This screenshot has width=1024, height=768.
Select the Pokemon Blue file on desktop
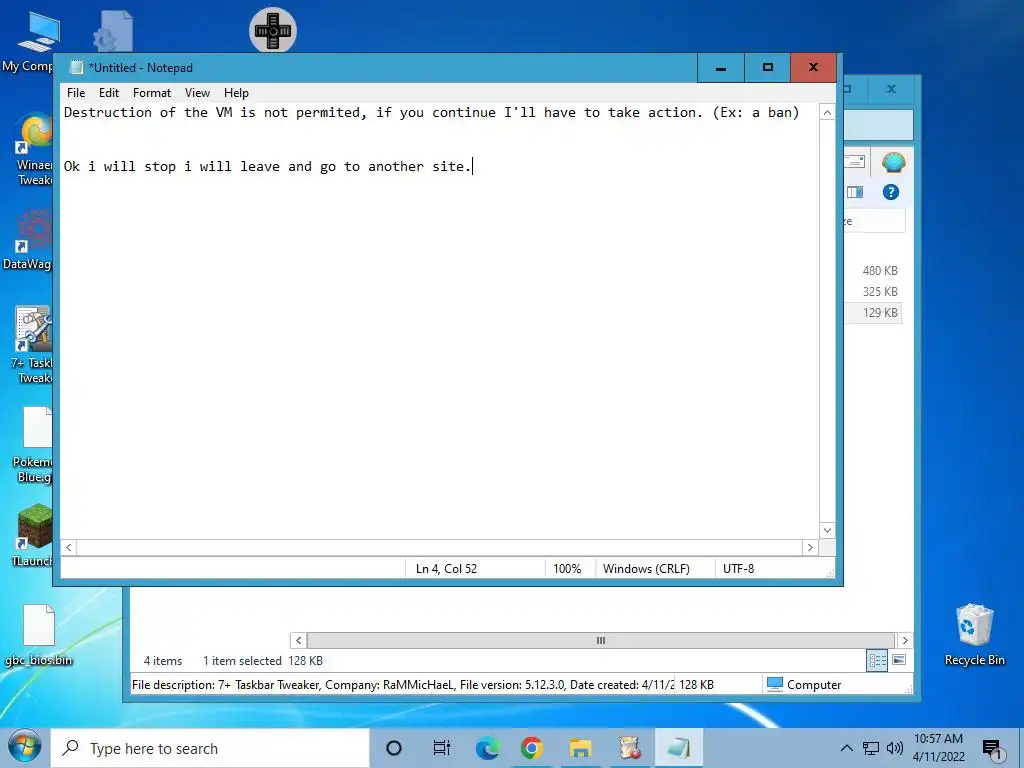click(x=33, y=445)
